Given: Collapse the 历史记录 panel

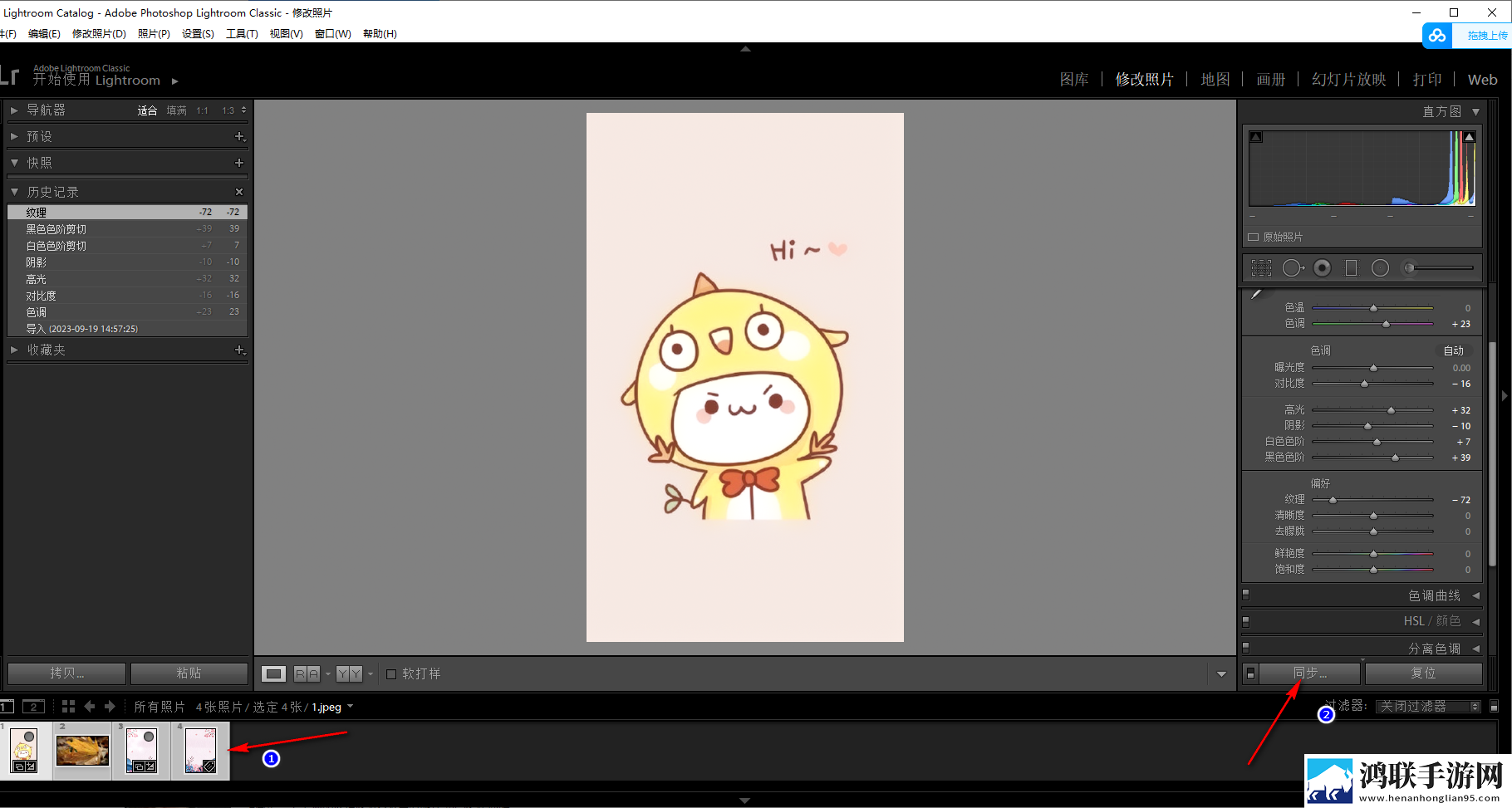Looking at the screenshot, I should [x=14, y=192].
